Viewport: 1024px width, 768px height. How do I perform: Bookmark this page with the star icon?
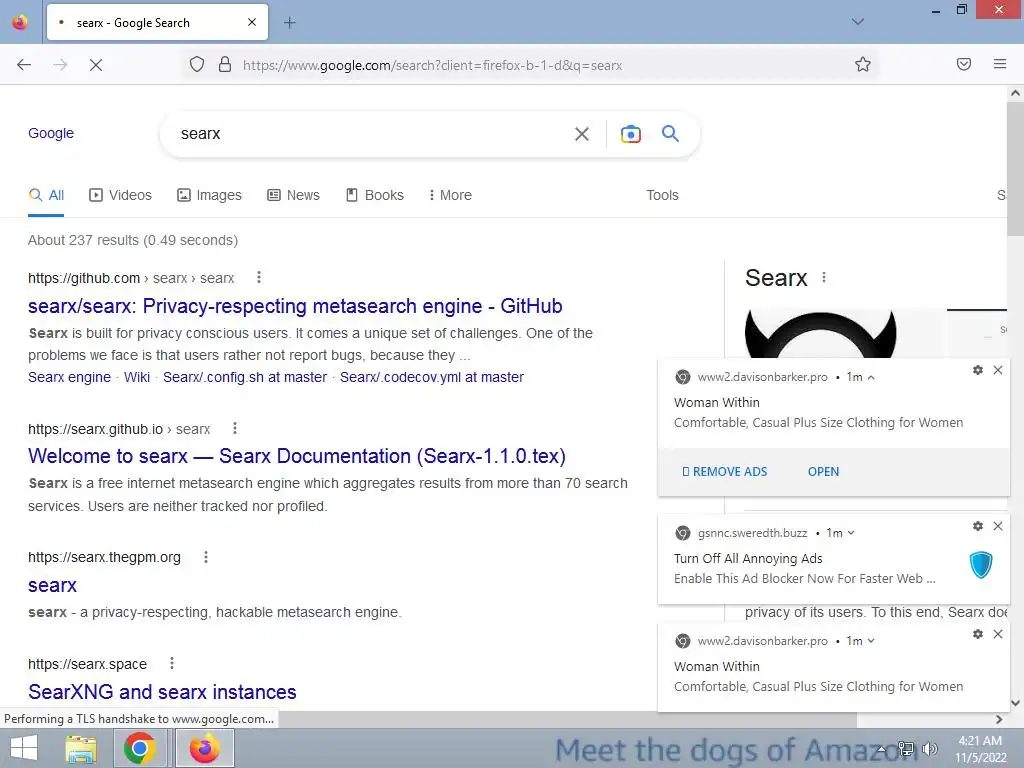(x=863, y=64)
